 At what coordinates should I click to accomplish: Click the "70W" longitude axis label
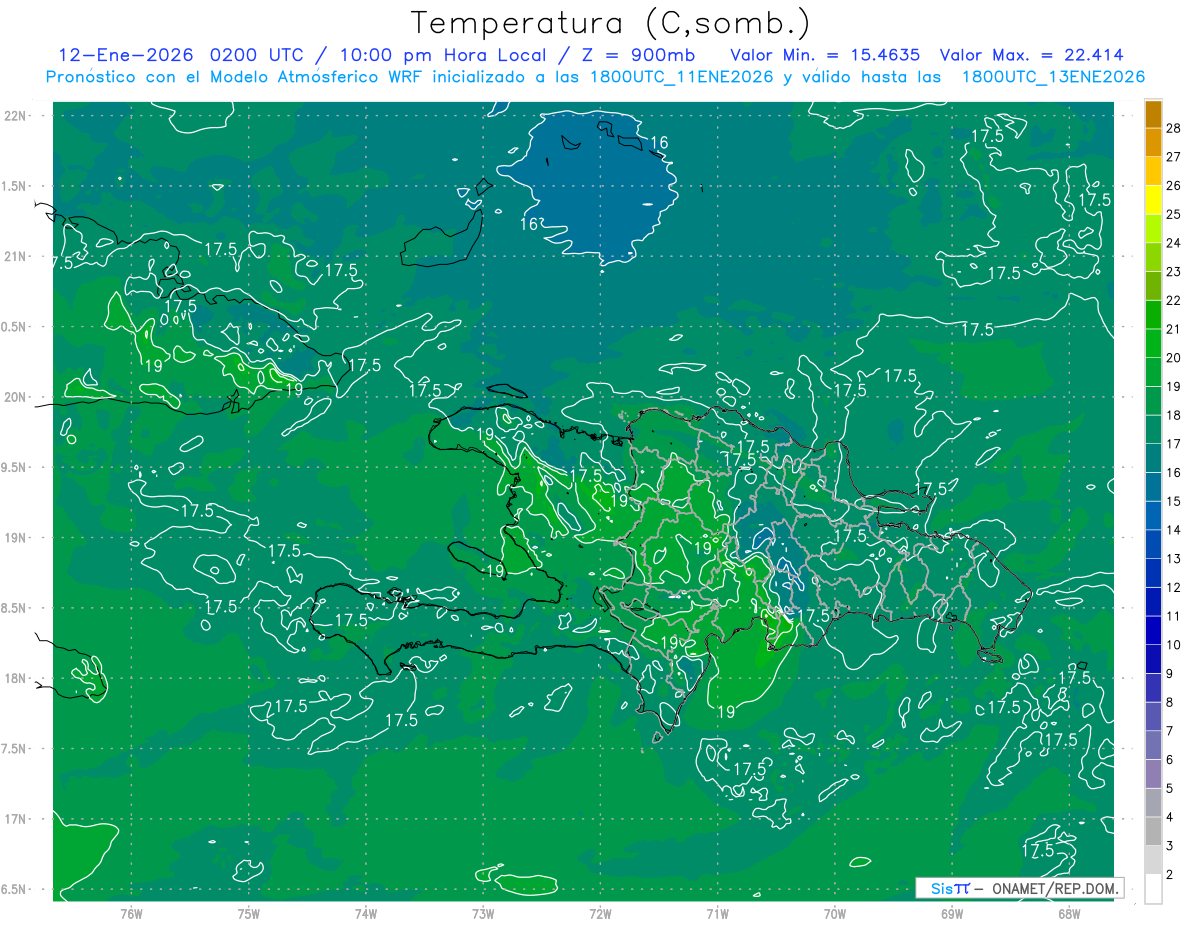click(x=835, y=913)
